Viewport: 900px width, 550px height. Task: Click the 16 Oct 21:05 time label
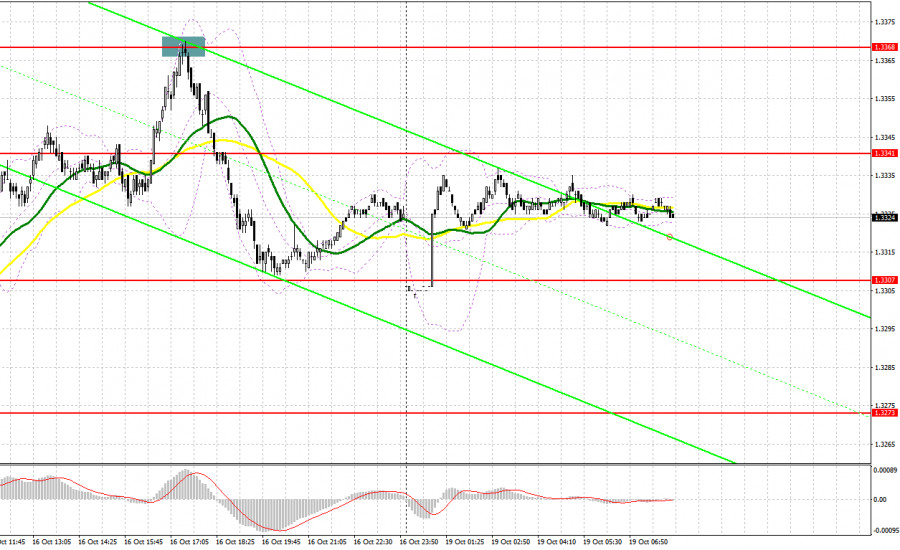pos(327,542)
